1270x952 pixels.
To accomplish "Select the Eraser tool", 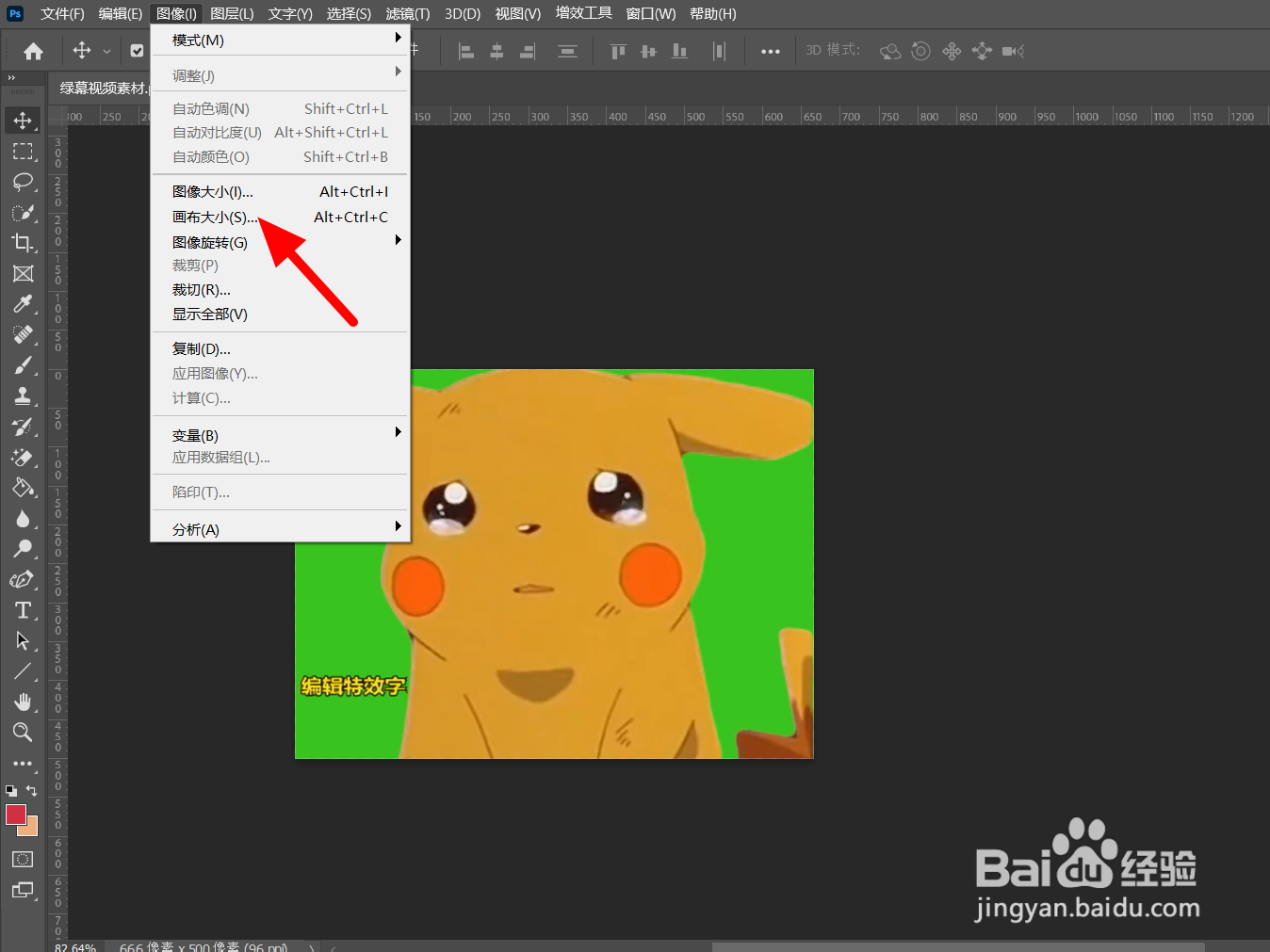I will (x=23, y=458).
